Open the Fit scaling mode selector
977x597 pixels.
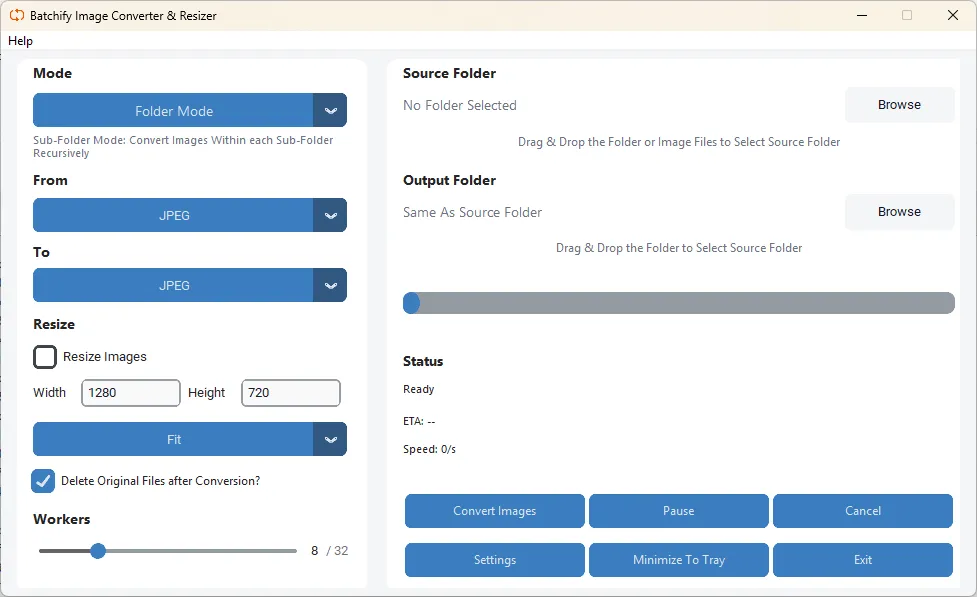[175, 439]
